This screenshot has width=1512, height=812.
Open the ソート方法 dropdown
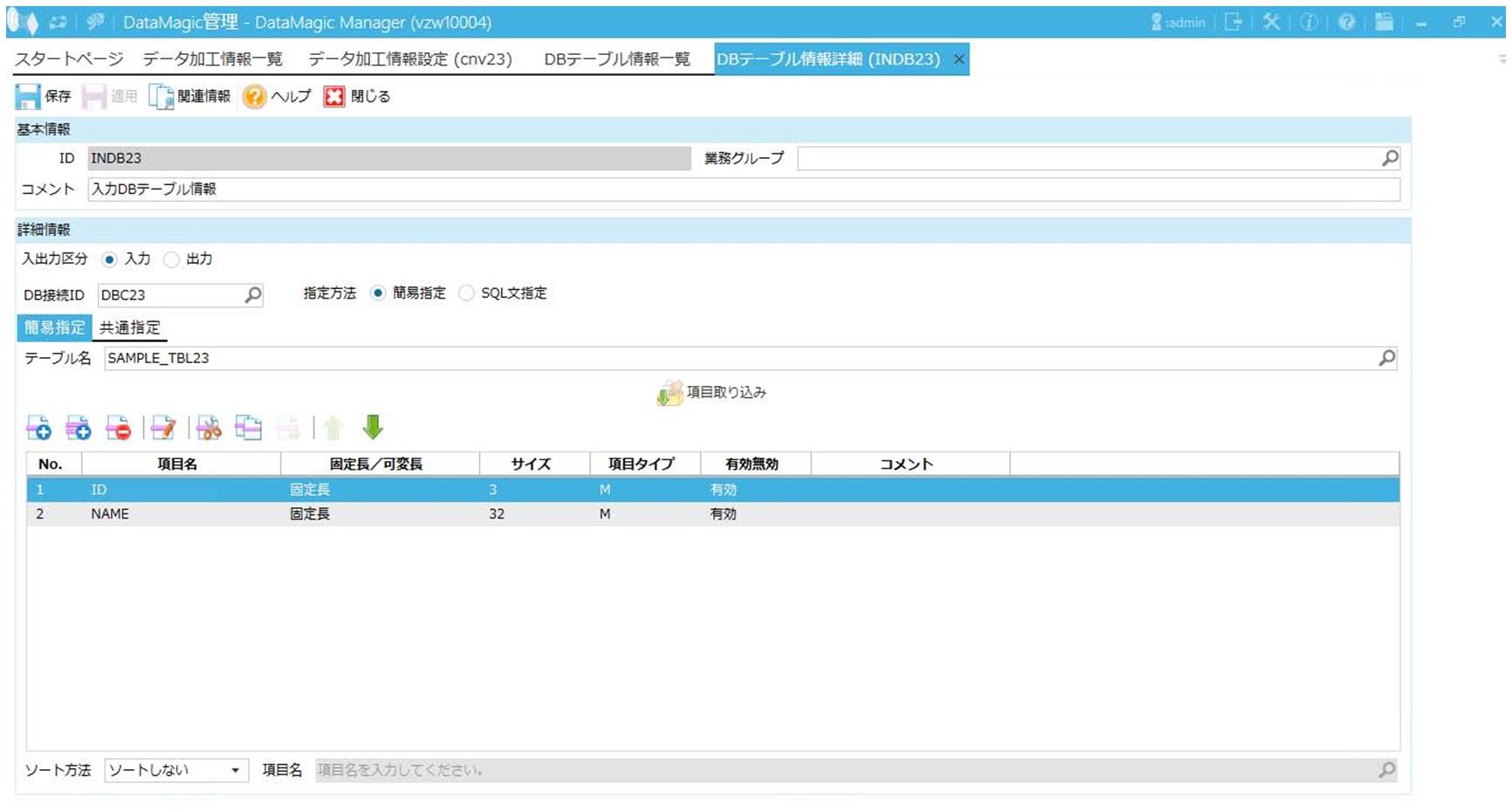click(x=176, y=770)
